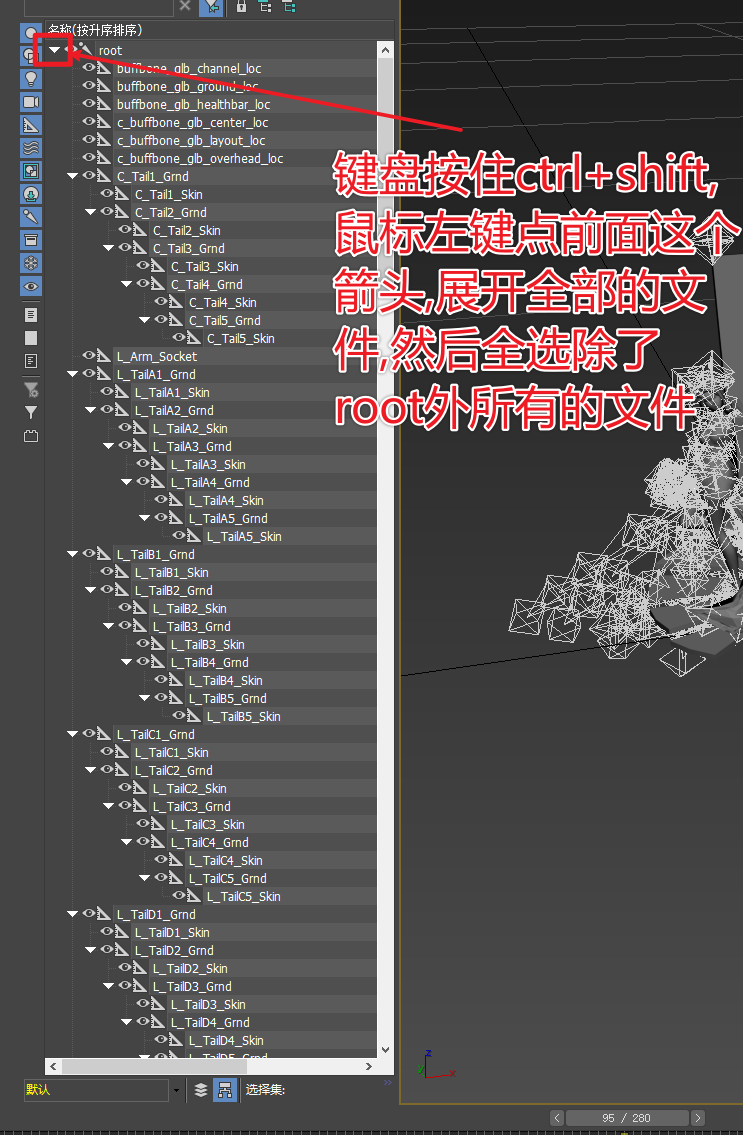
Task: Click Display All list icon
Action: [x=30, y=315]
